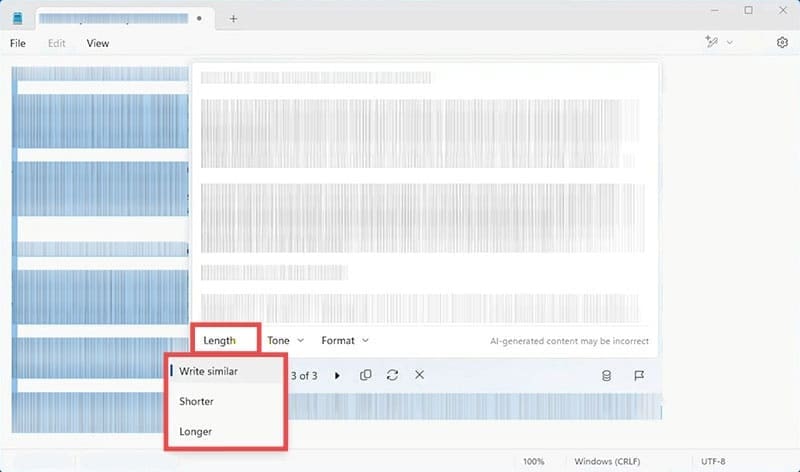Minimize the Notepad window
This screenshot has width=800, height=472.
(714, 10)
